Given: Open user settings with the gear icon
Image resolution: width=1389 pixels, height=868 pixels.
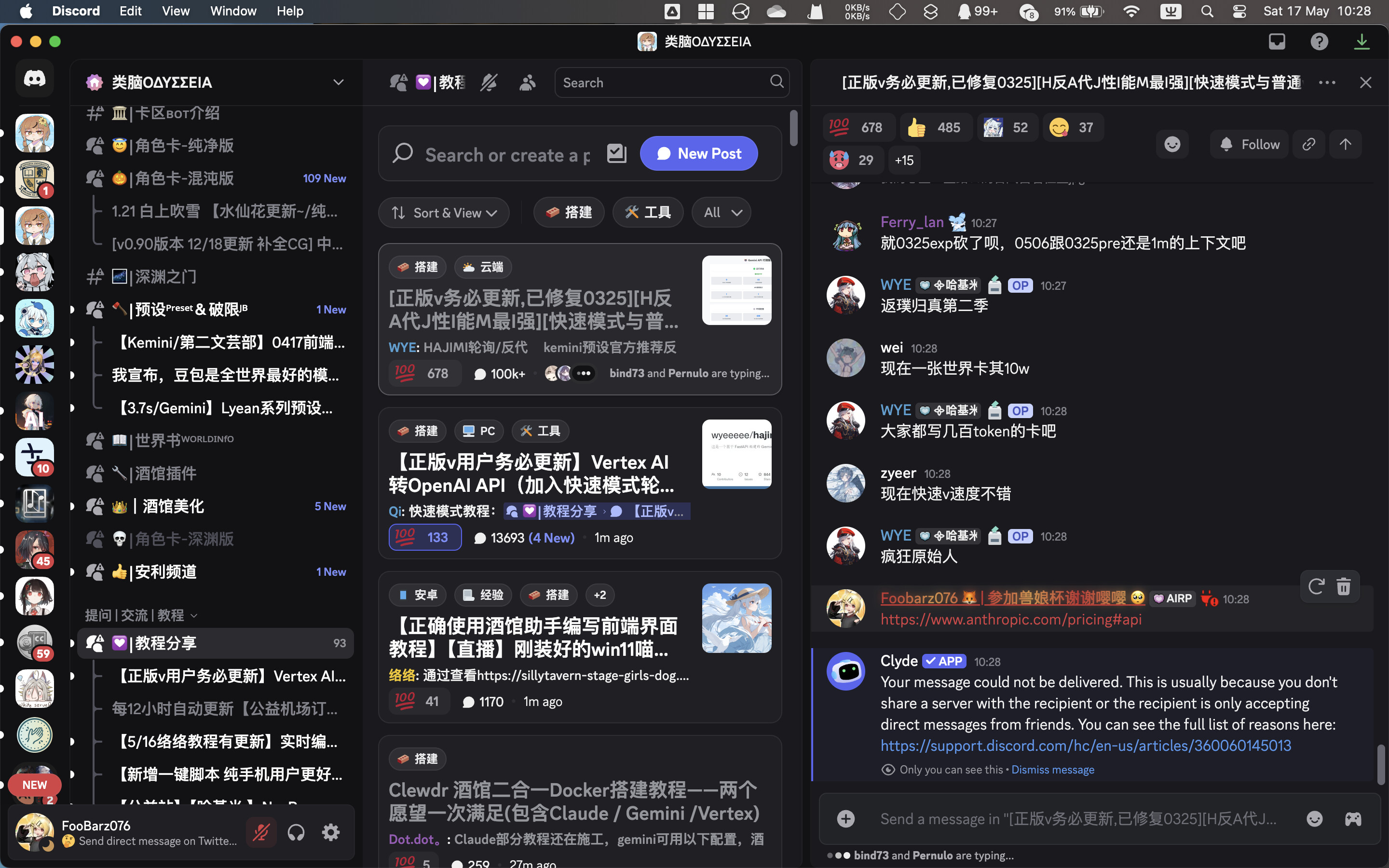Looking at the screenshot, I should (331, 832).
